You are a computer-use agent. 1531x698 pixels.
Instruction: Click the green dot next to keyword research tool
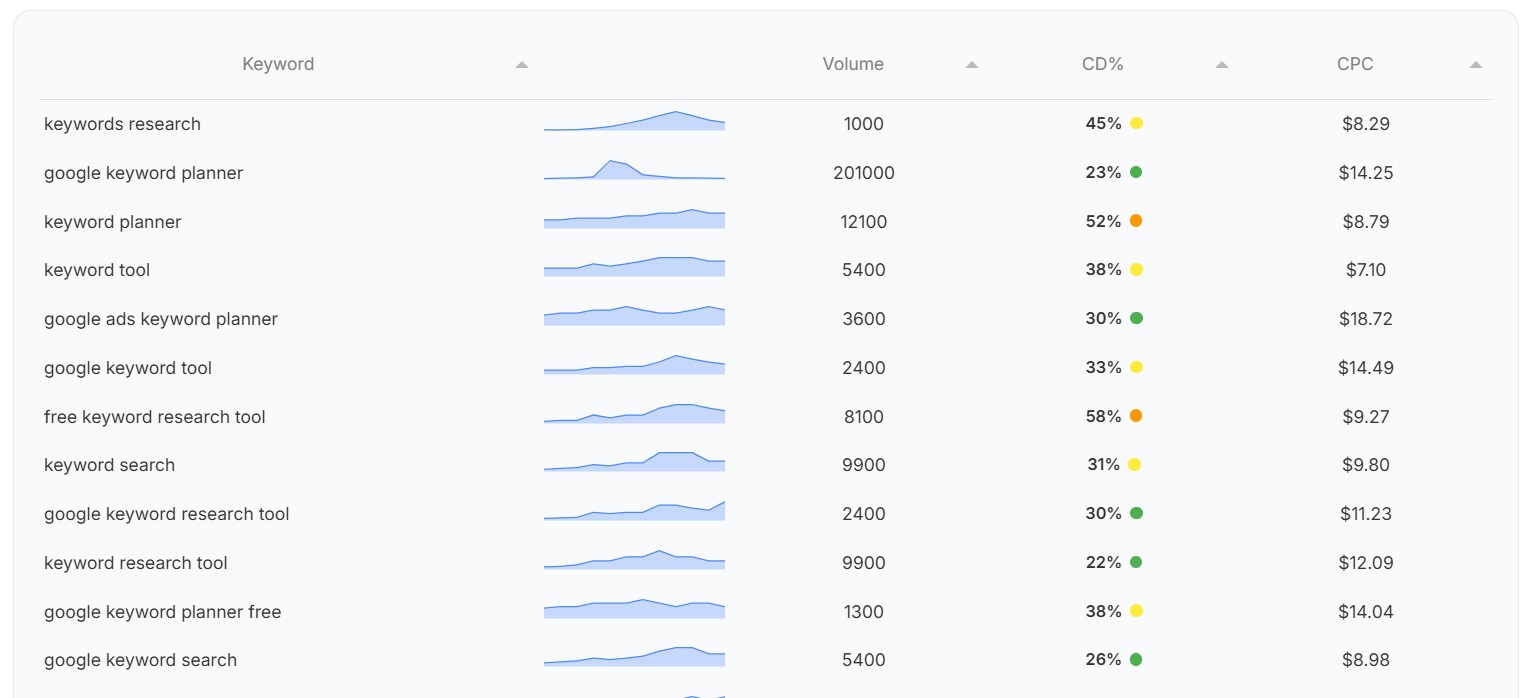pyautogui.click(x=1137, y=562)
